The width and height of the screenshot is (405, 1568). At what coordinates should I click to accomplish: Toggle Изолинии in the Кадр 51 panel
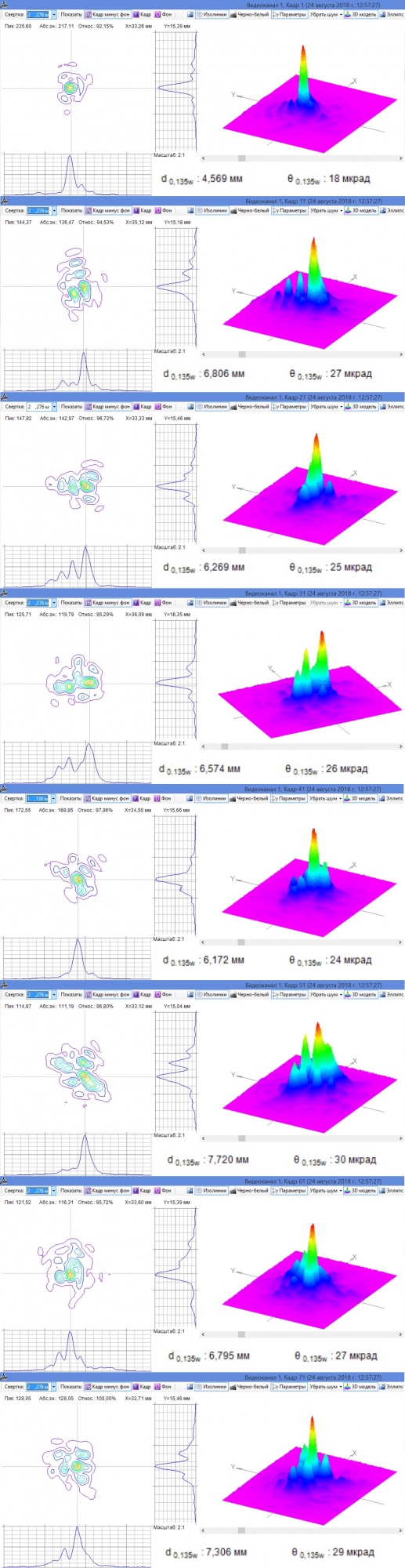[212, 994]
